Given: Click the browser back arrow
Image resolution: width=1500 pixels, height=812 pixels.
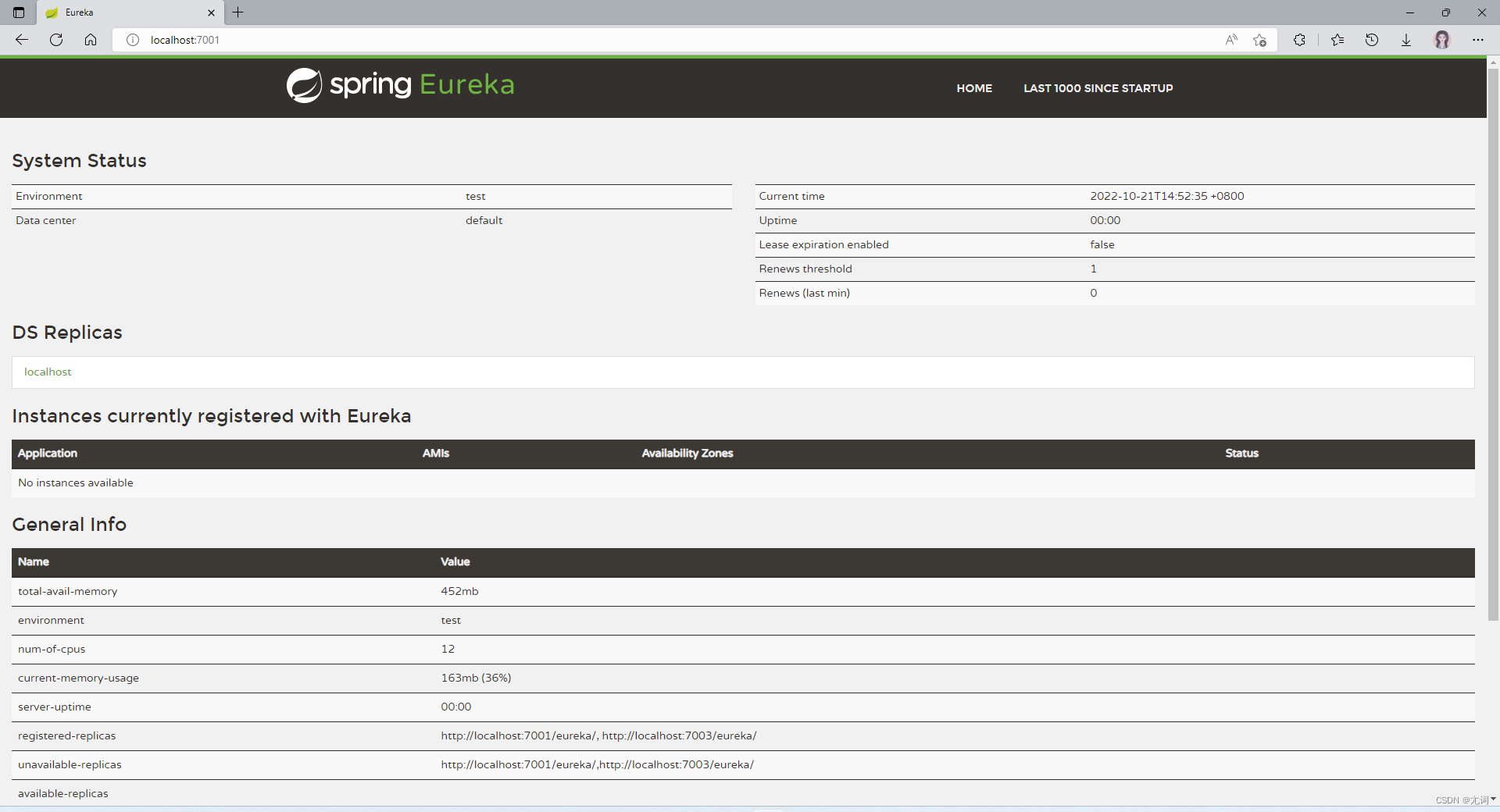Looking at the screenshot, I should [x=22, y=40].
